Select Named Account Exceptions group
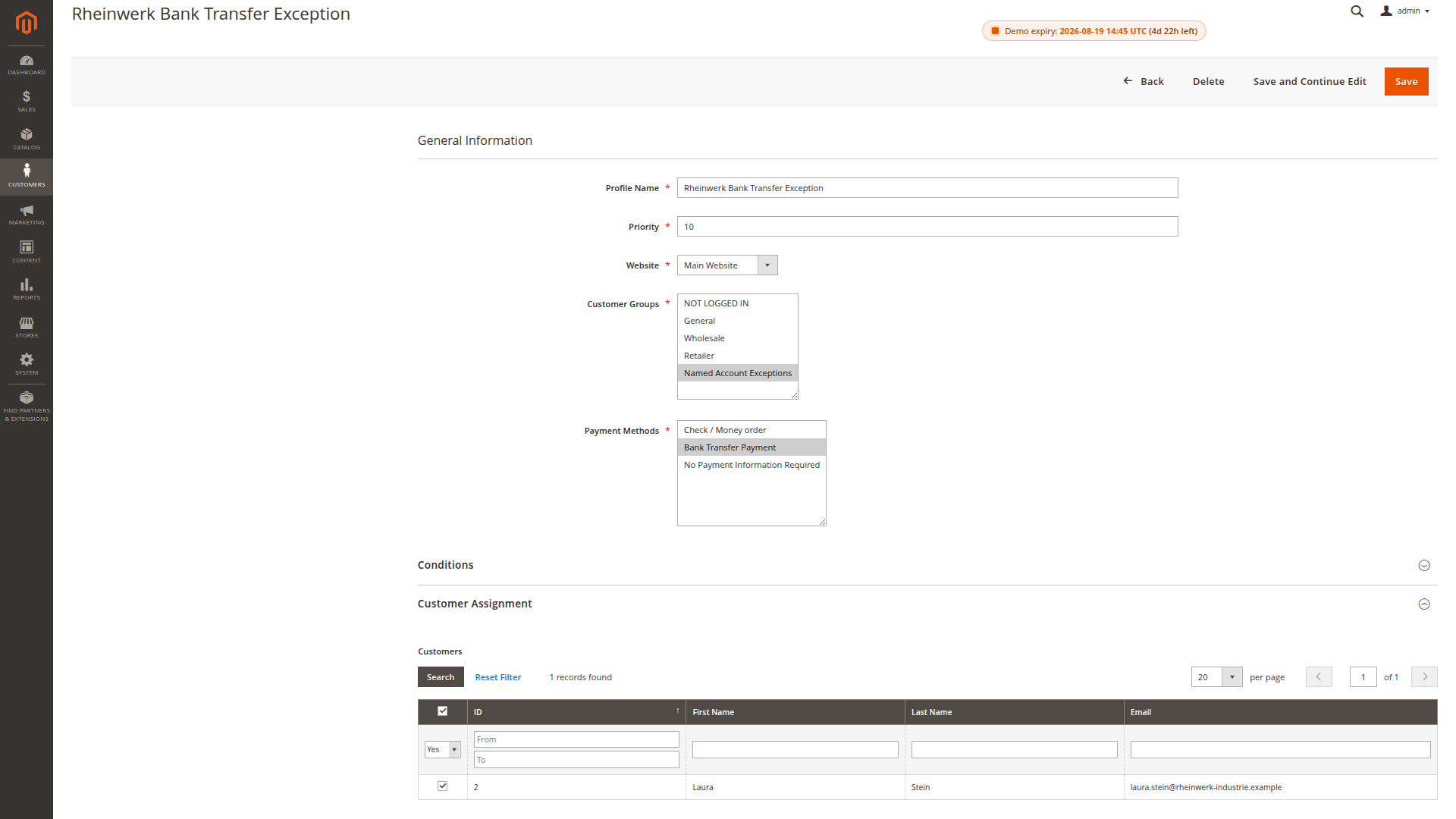1456x819 pixels. 737,373
